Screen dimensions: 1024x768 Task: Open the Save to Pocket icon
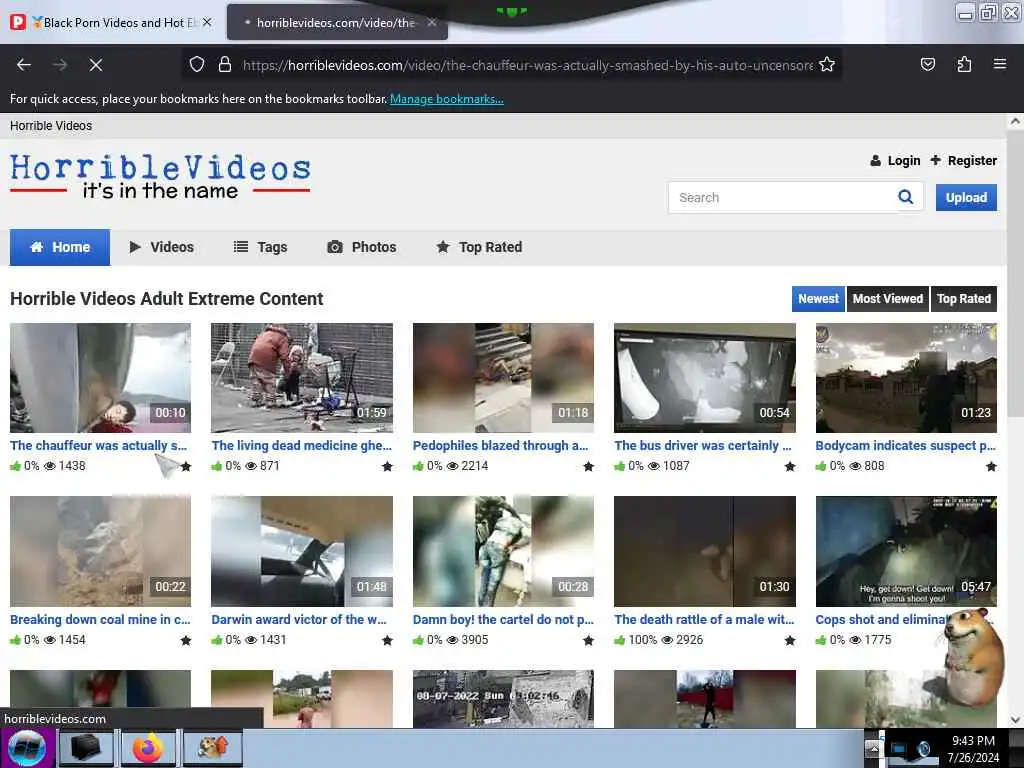[927, 64]
